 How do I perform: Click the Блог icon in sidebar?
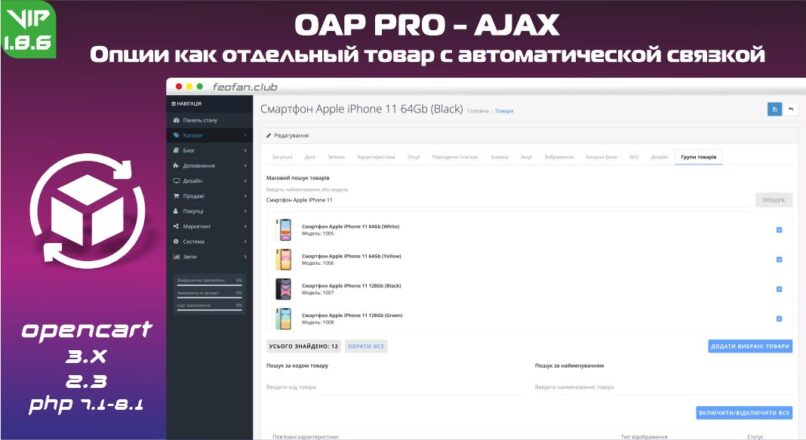click(x=176, y=150)
